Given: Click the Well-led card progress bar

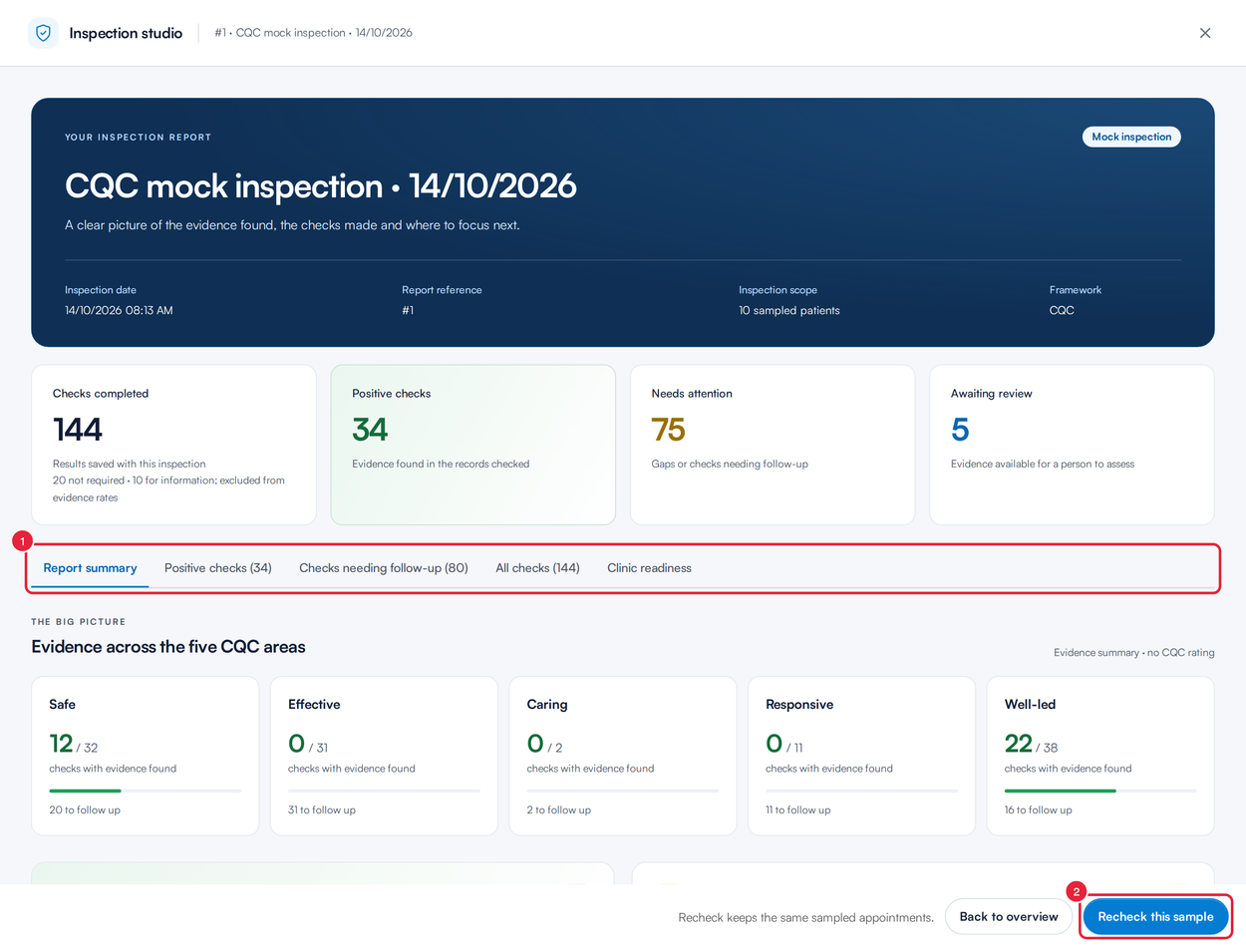Looking at the screenshot, I should pyautogui.click(x=1100, y=791).
